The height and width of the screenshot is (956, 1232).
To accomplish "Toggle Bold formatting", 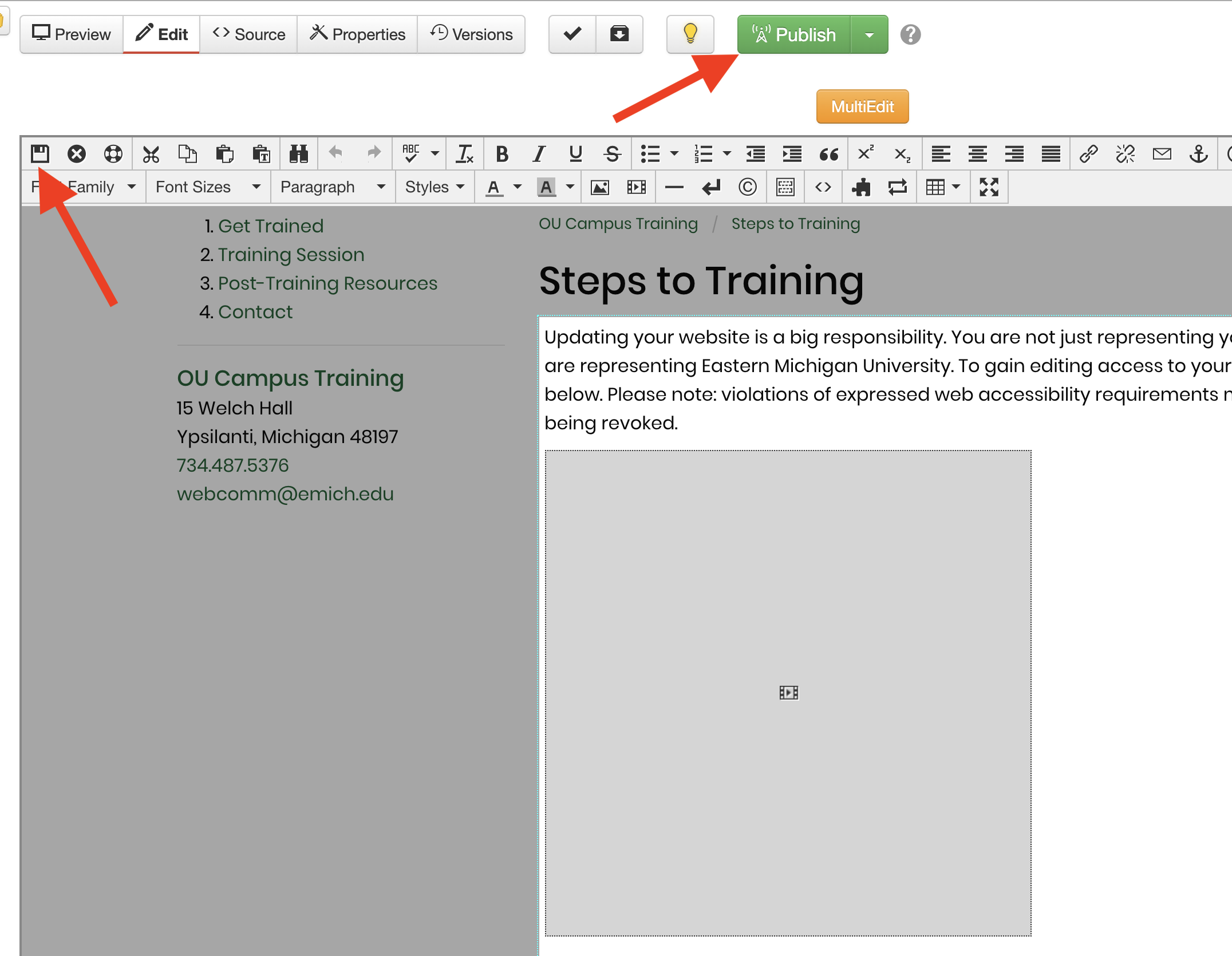I will coord(502,153).
